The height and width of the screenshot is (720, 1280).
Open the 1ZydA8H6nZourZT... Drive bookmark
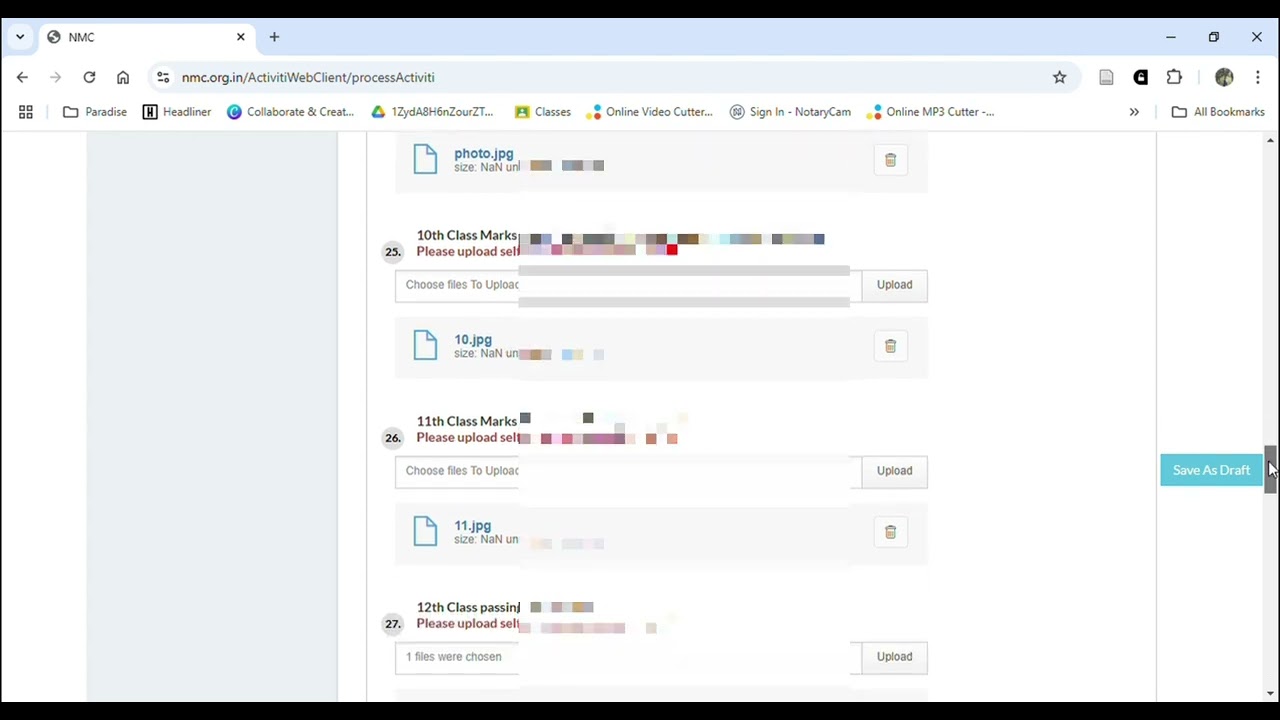(x=433, y=112)
